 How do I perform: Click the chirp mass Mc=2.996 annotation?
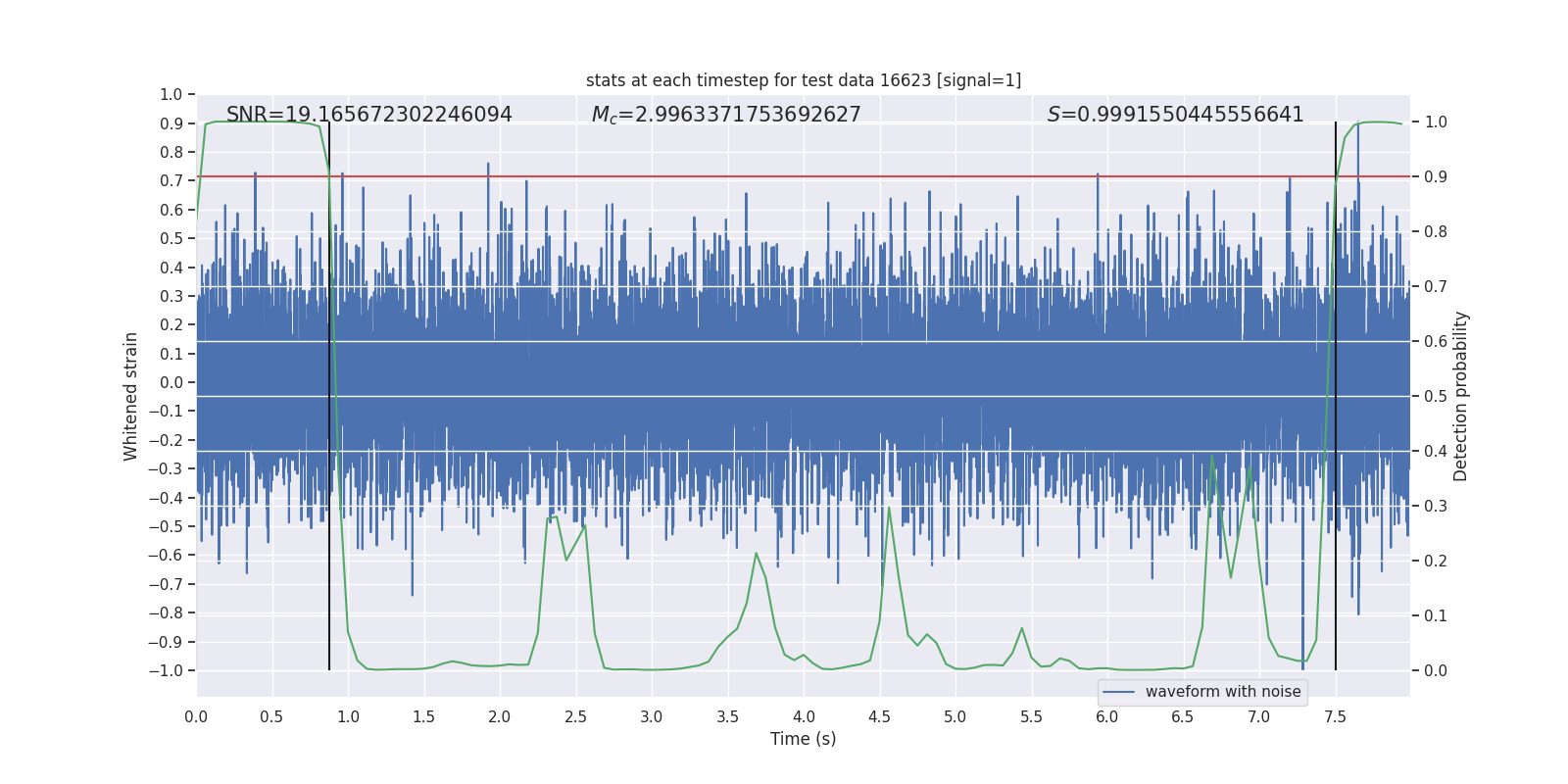tap(725, 115)
